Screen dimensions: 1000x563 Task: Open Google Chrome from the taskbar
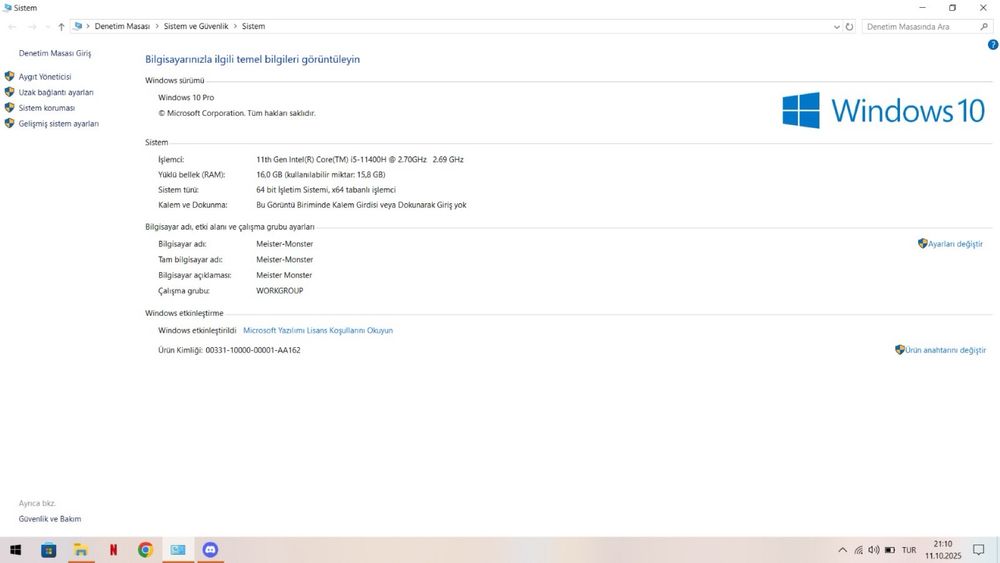pos(145,550)
